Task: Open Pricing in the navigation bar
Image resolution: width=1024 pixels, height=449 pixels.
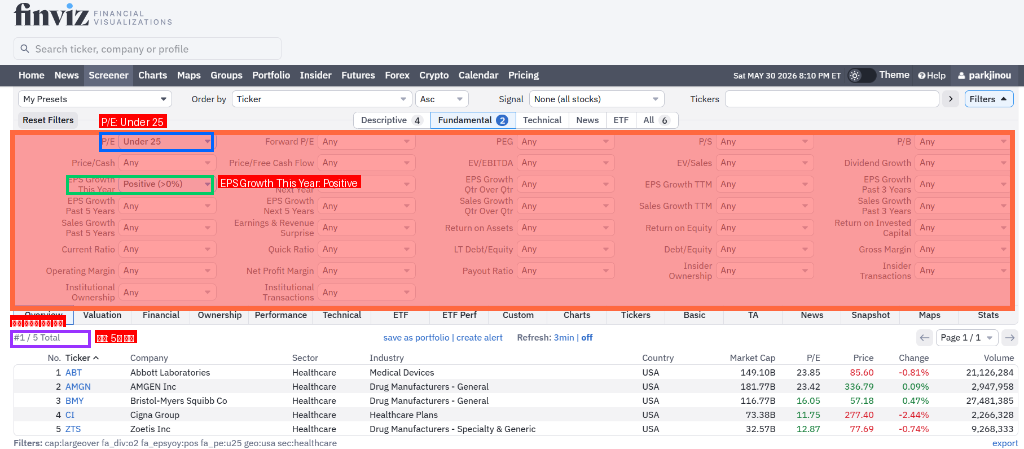Action: pos(523,75)
